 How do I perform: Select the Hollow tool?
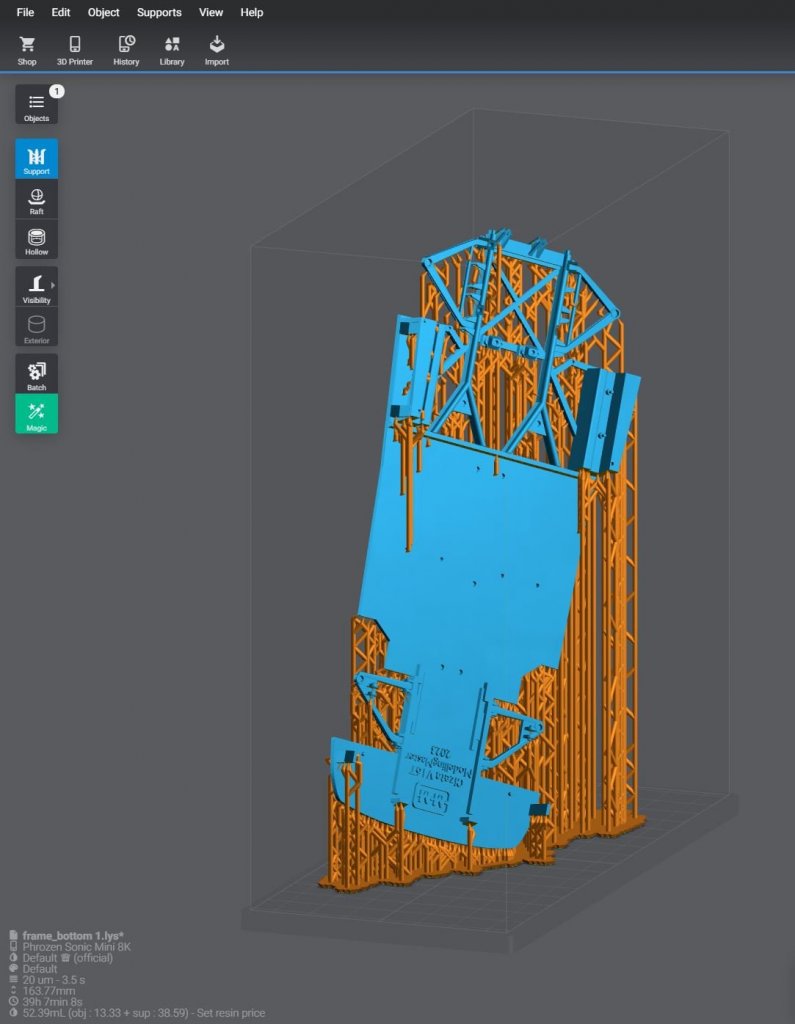[x=36, y=241]
